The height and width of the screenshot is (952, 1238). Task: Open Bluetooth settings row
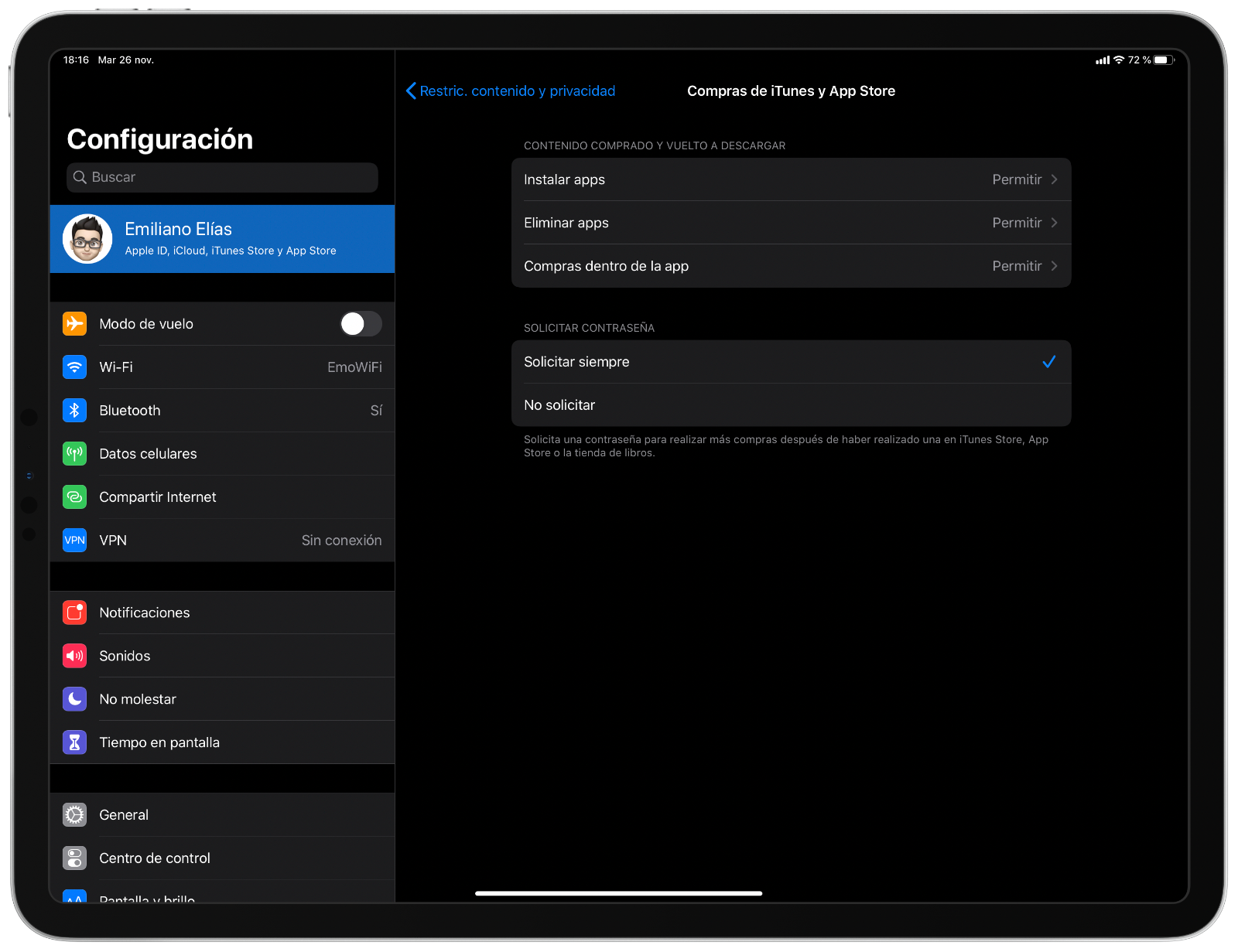[222, 410]
